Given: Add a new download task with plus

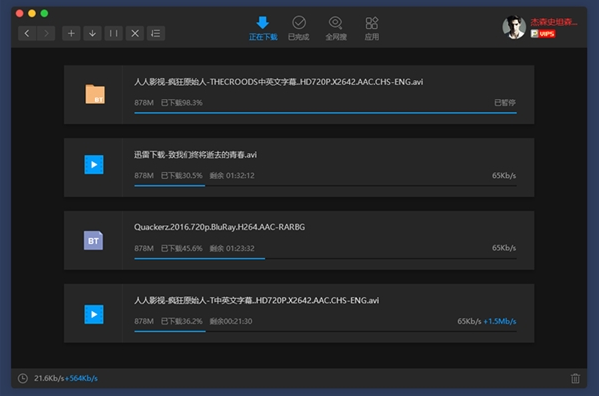Looking at the screenshot, I should [71, 34].
